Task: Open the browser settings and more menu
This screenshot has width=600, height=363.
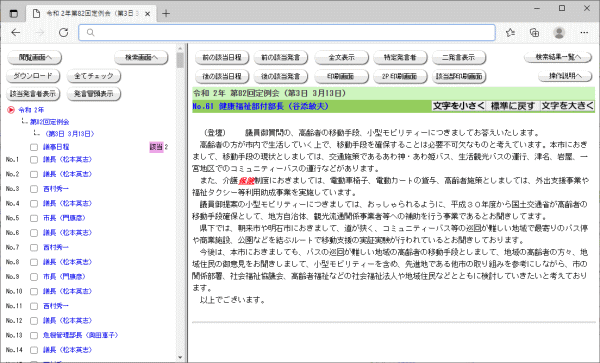Action: coord(584,33)
